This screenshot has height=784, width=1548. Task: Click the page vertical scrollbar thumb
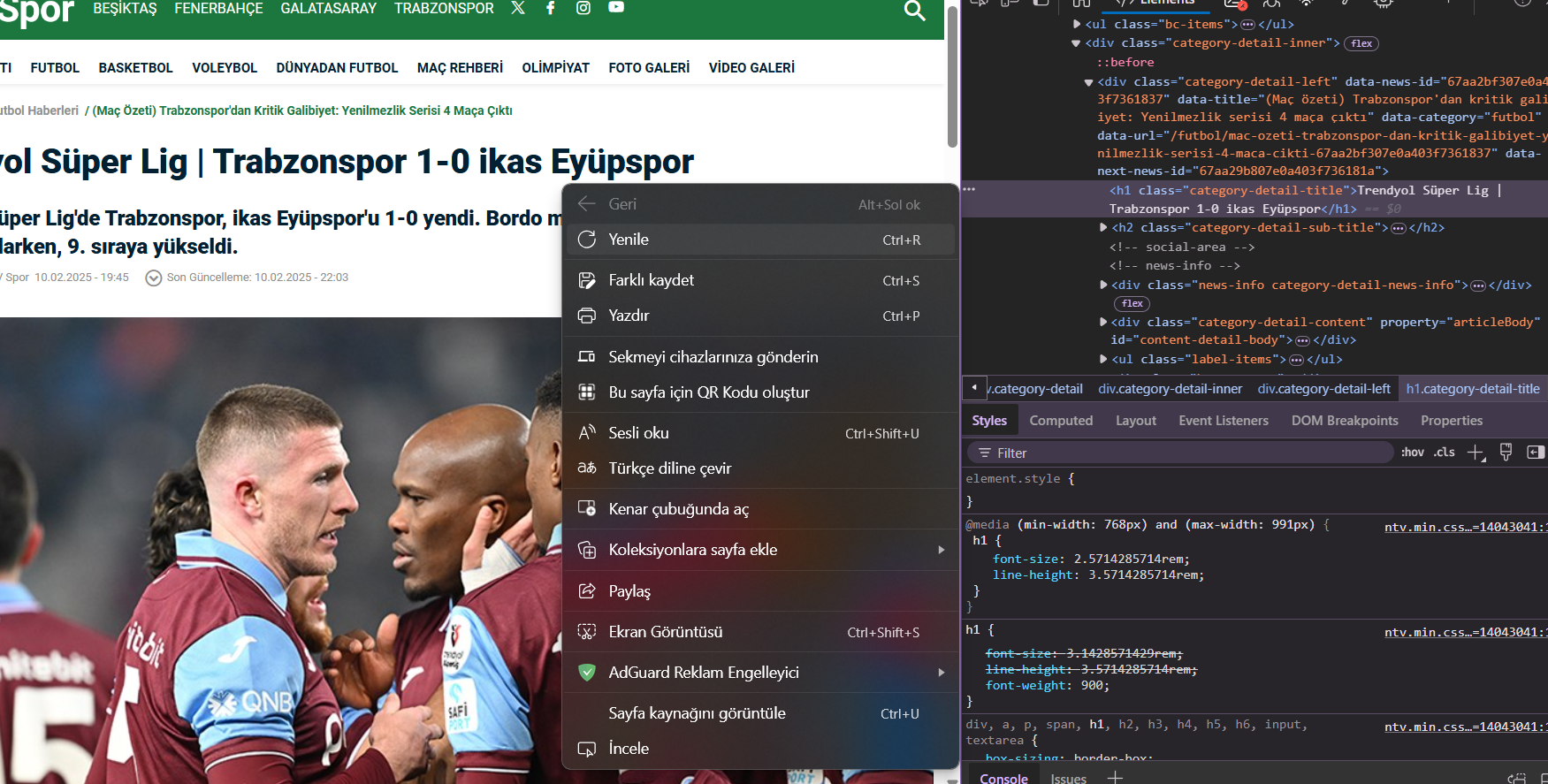952,78
